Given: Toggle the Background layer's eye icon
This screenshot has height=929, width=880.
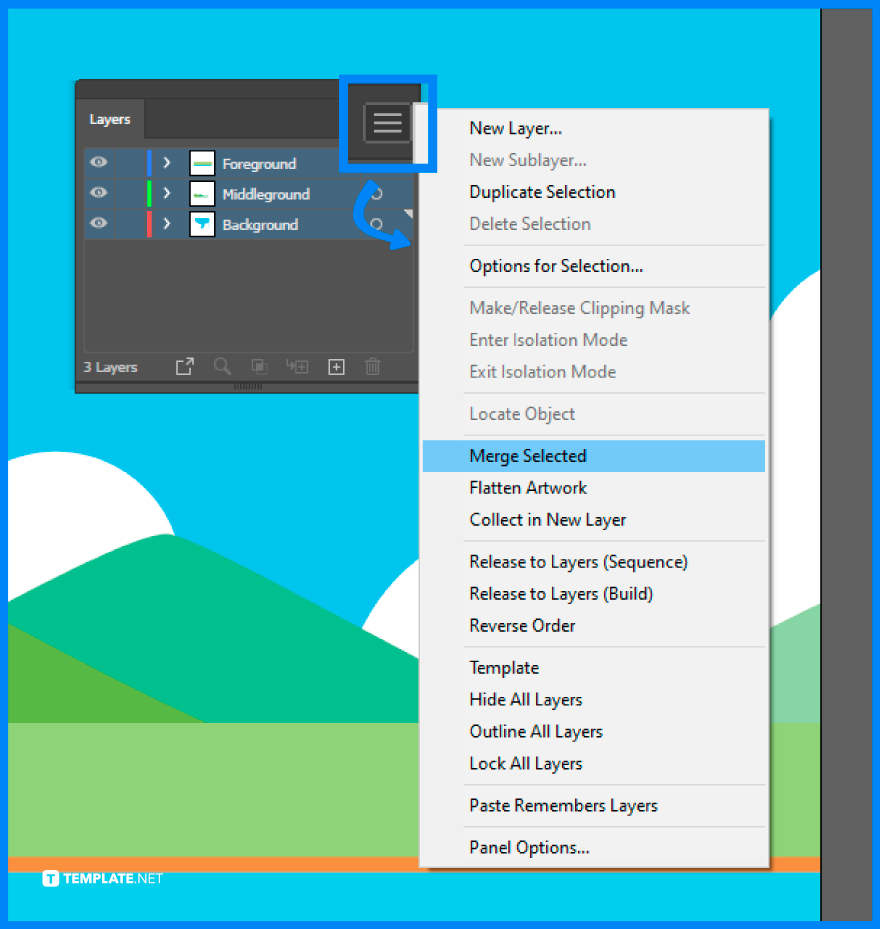Looking at the screenshot, I should click(x=98, y=224).
